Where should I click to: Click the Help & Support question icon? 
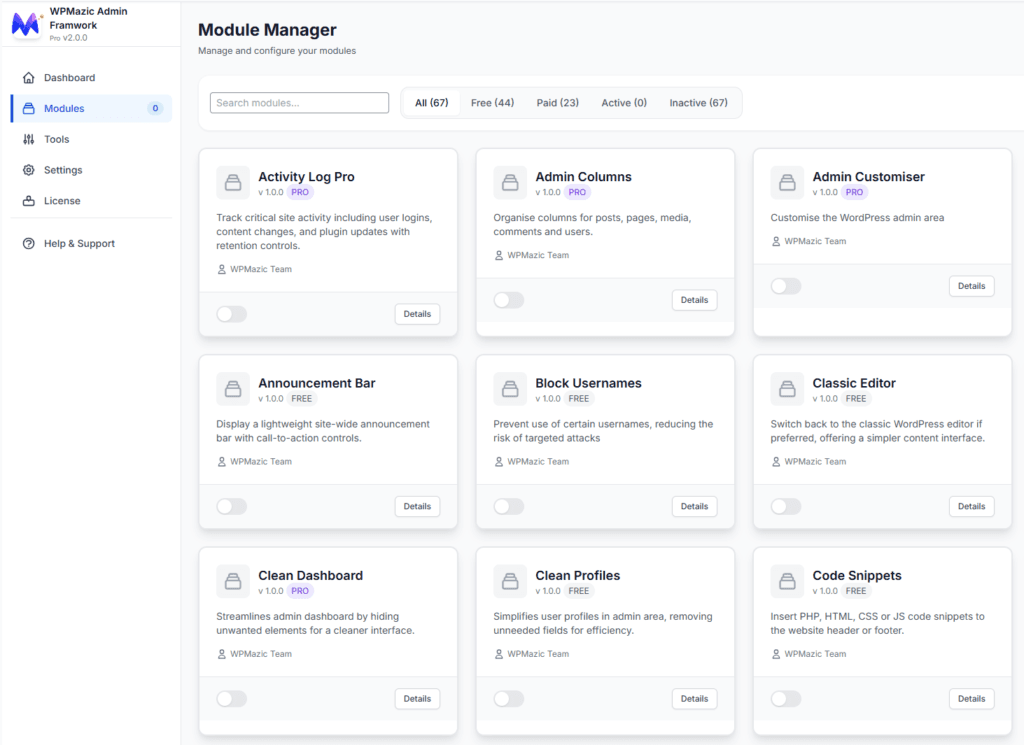29,244
